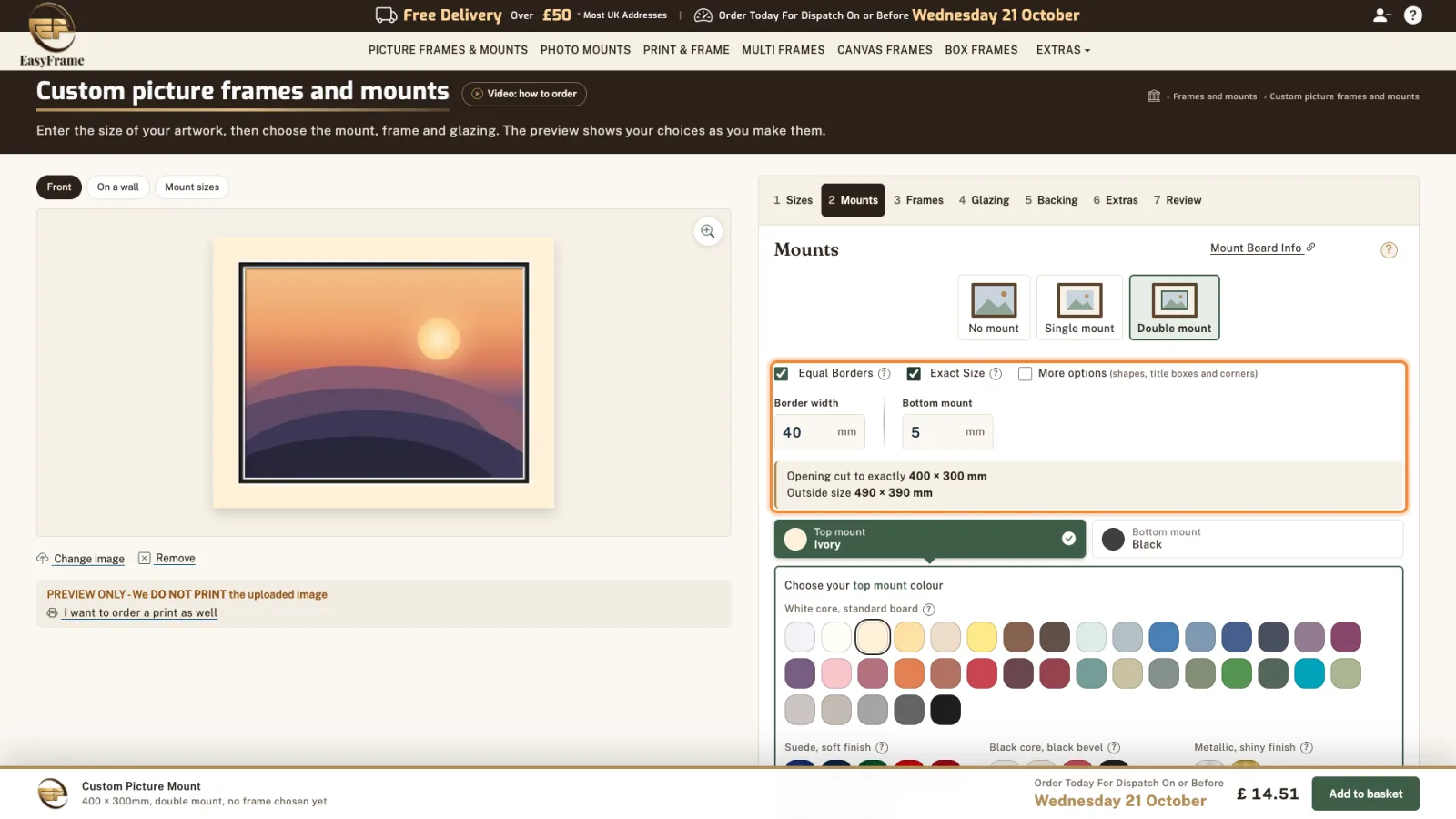This screenshot has width=1456, height=819.
Task: Click the Equal Borders info icon
Action: point(884,374)
